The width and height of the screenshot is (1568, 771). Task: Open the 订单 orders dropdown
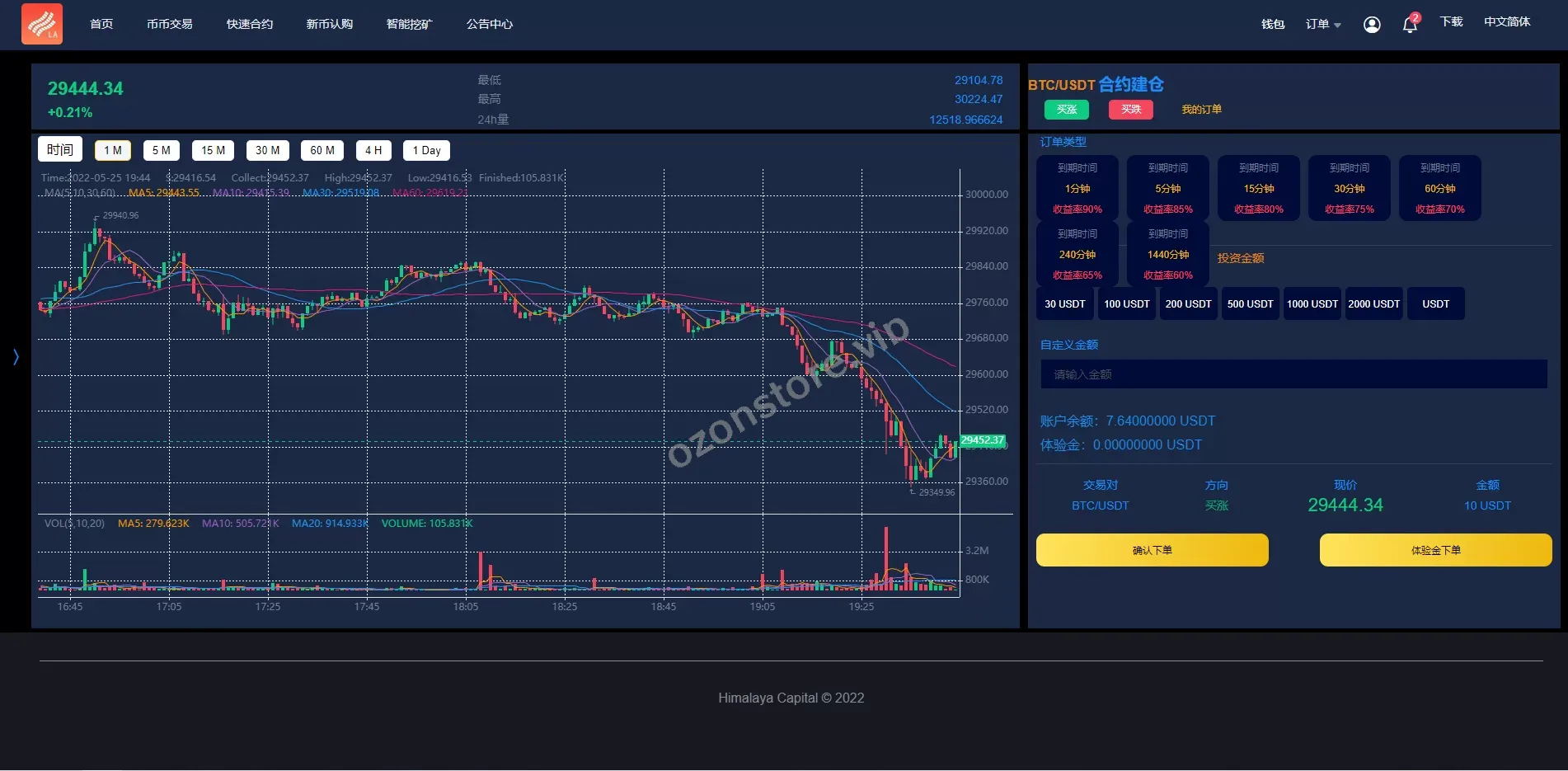click(1322, 25)
